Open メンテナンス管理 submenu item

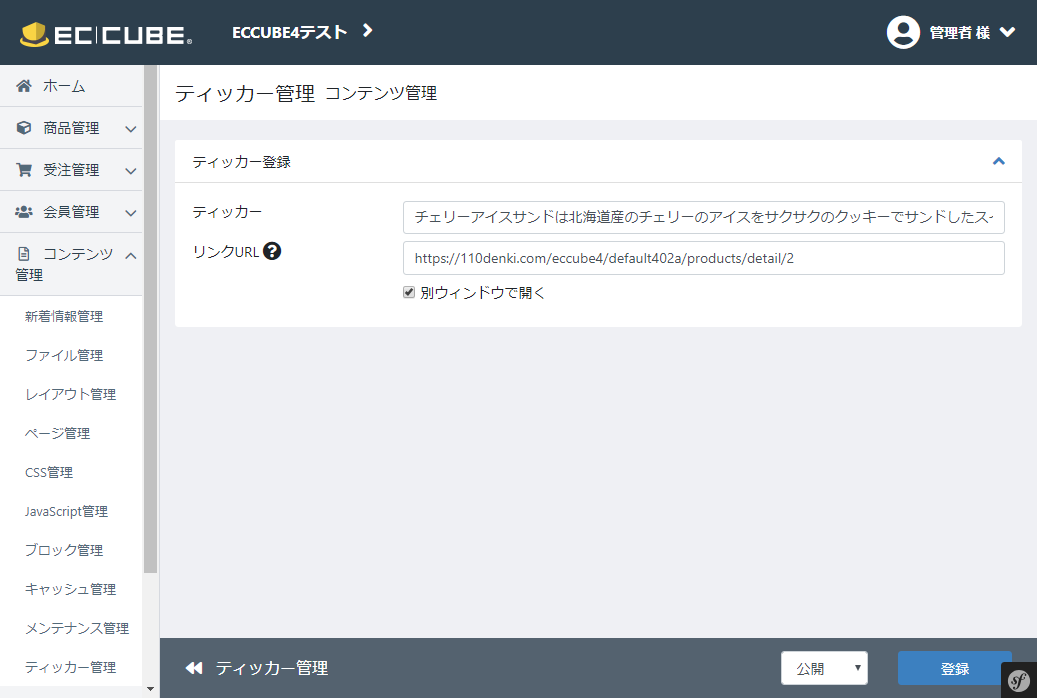77,629
